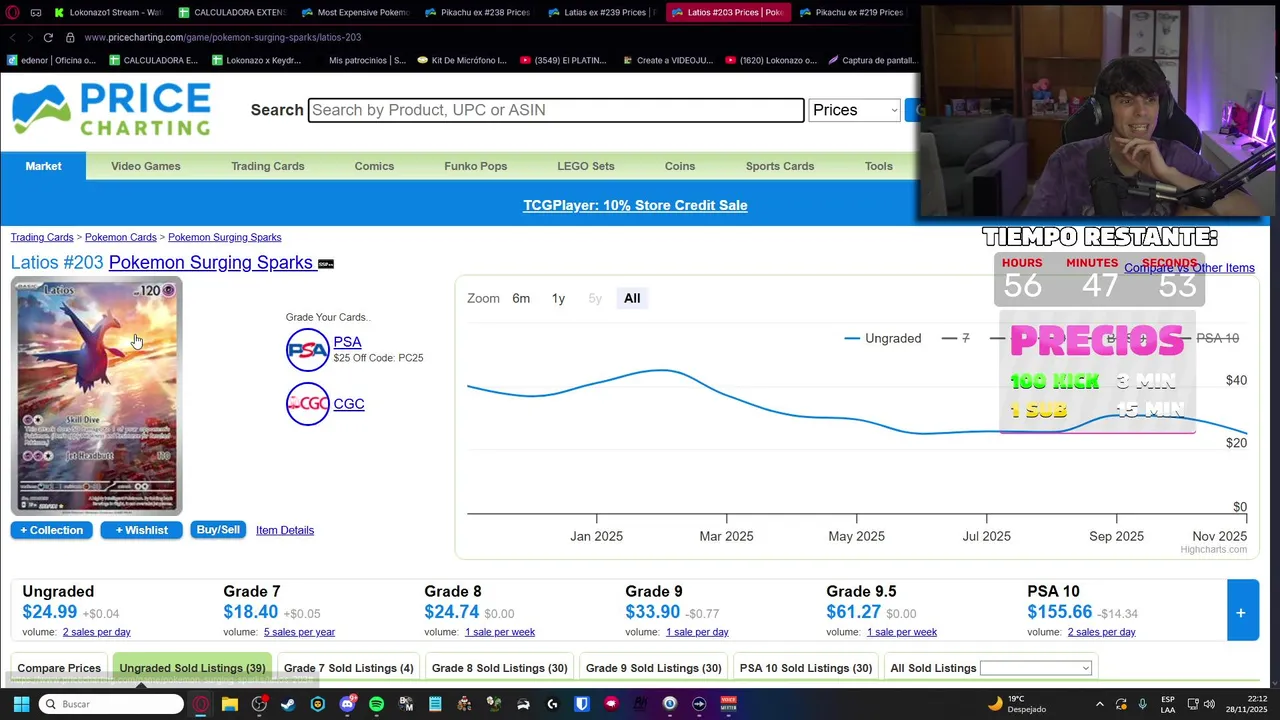Switch to Grade 7 Sold Listings tab
This screenshot has height=720, width=1280.
[x=349, y=668]
